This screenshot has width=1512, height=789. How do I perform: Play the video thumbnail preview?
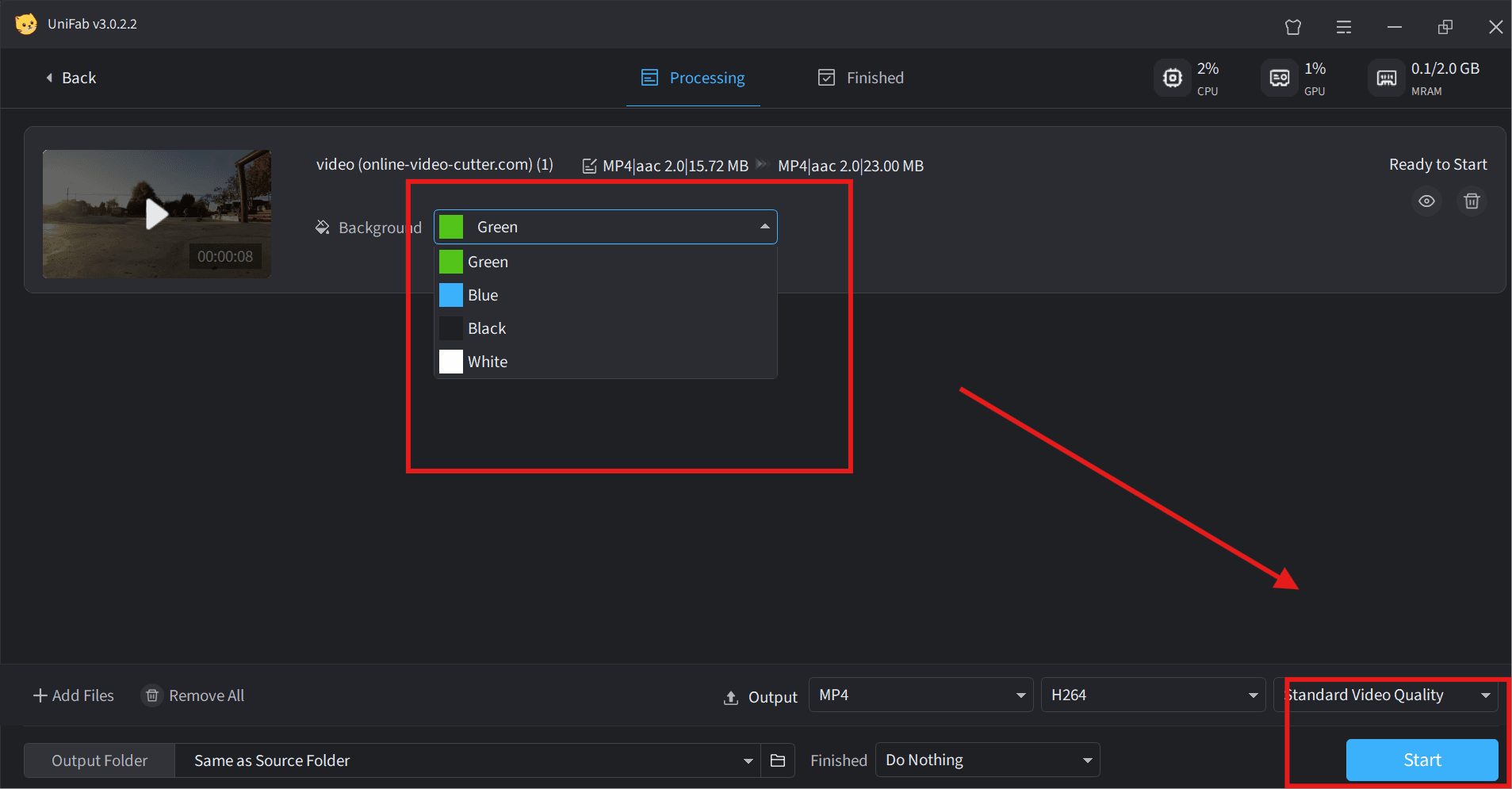pyautogui.click(x=157, y=214)
